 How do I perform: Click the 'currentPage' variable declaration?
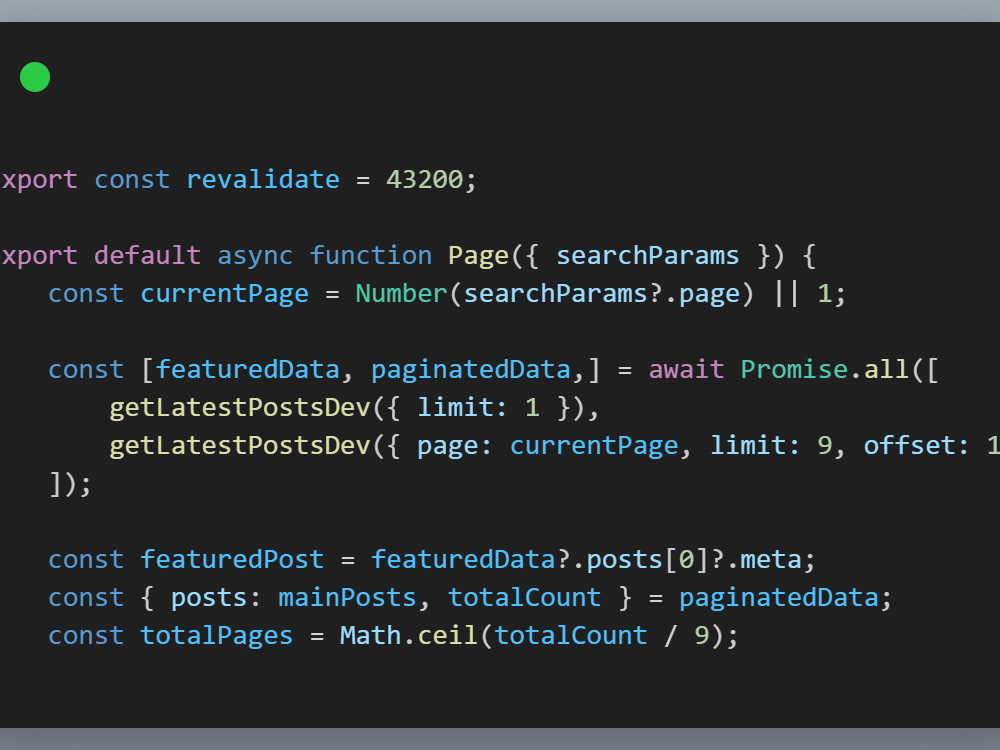pyautogui.click(x=224, y=294)
